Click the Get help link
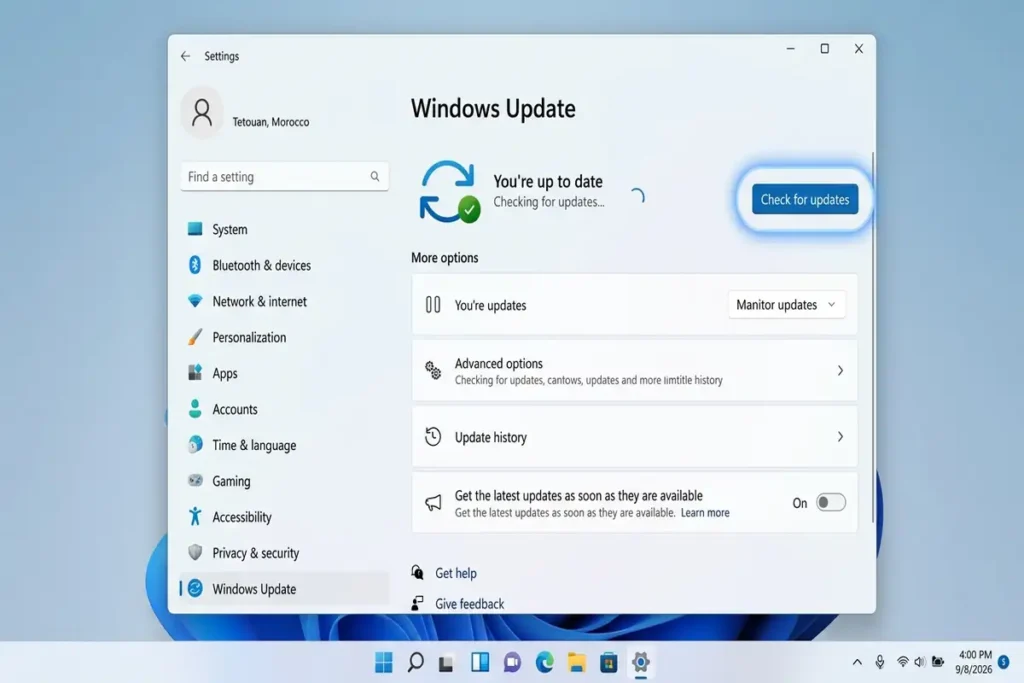 click(x=456, y=573)
